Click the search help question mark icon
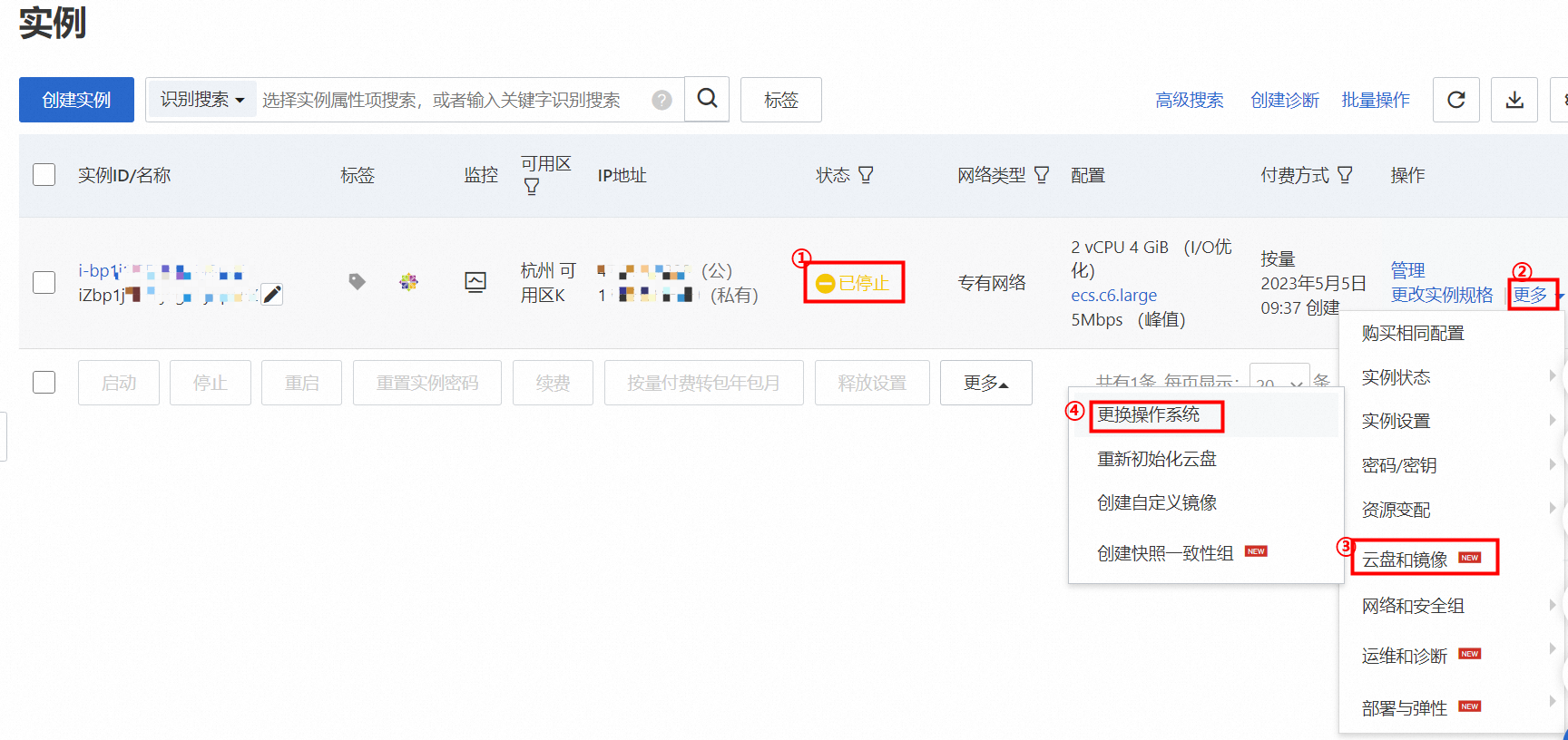Screen dimensions: 1568x740 pos(662,100)
